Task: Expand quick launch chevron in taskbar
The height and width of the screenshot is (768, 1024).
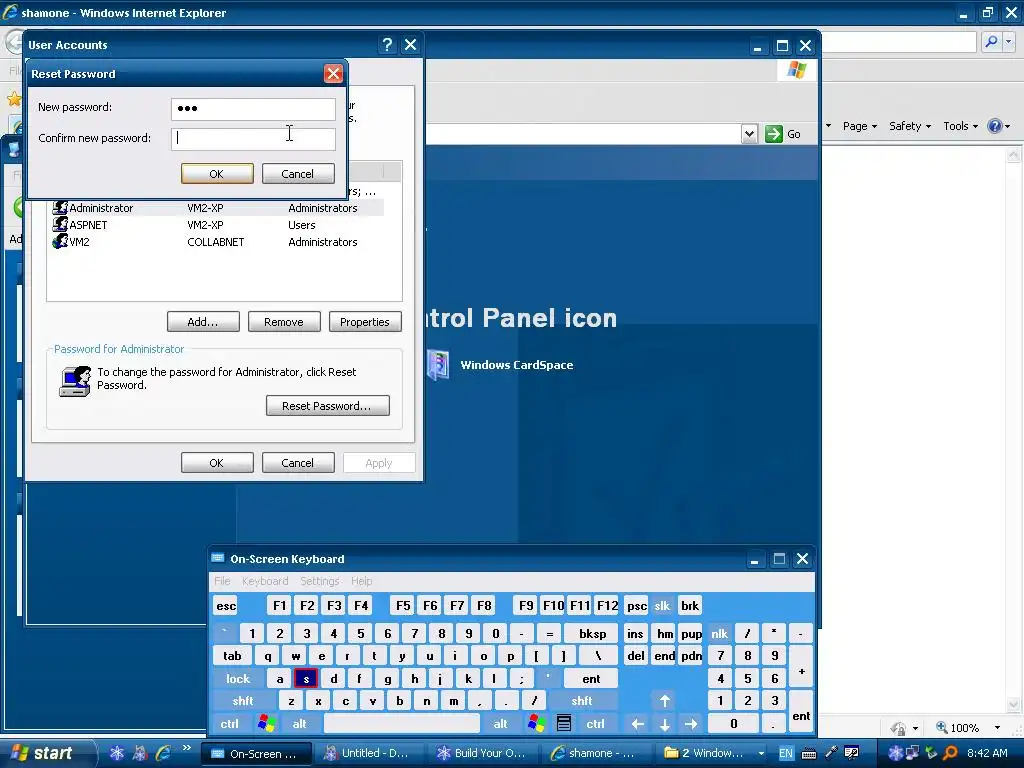Action: [186, 748]
